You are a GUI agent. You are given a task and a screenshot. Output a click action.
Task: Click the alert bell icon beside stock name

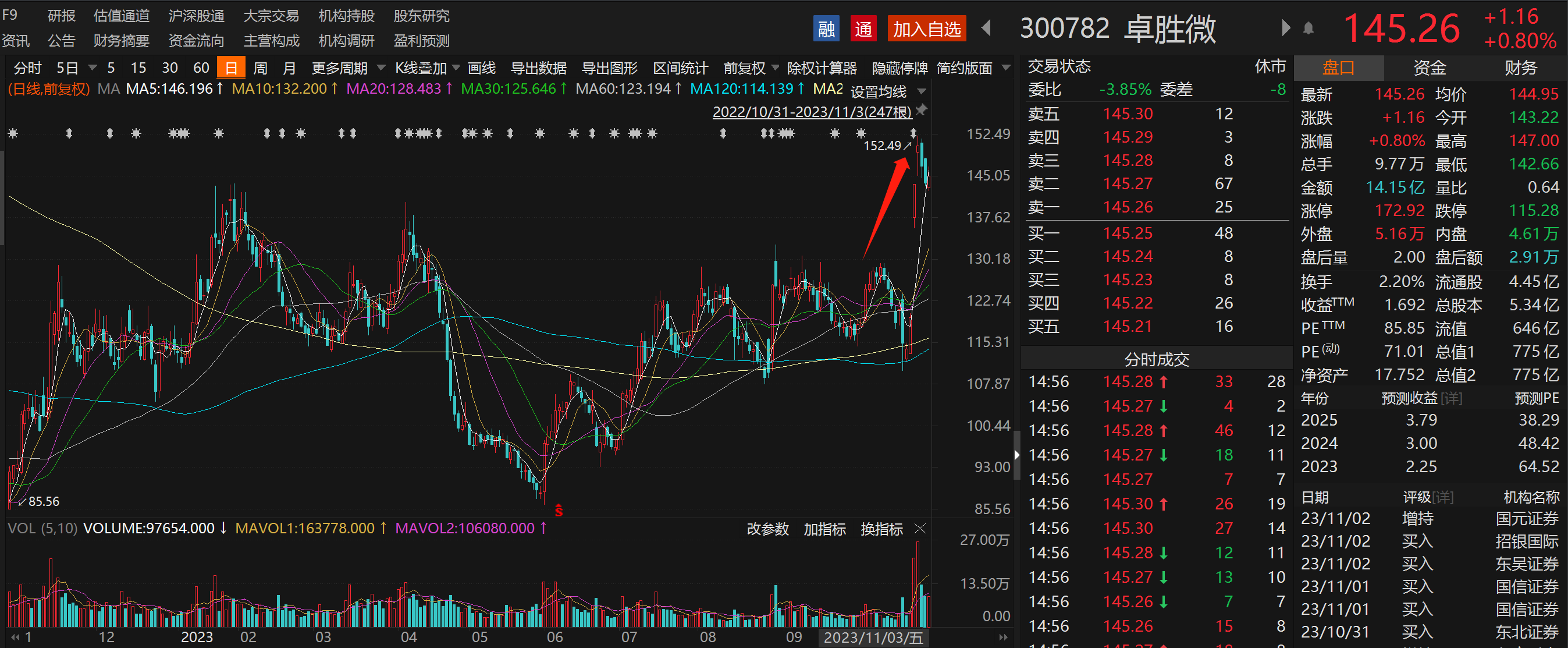pos(1308,28)
